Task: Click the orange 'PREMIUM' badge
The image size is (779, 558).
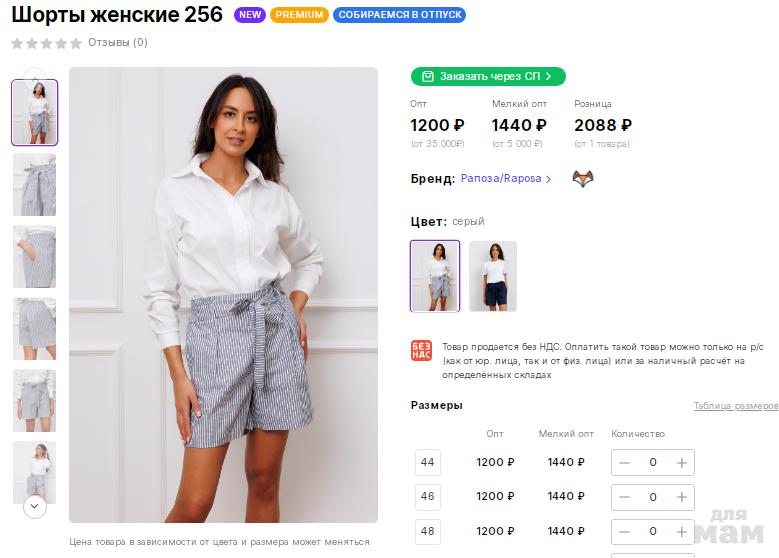Action: tap(299, 15)
